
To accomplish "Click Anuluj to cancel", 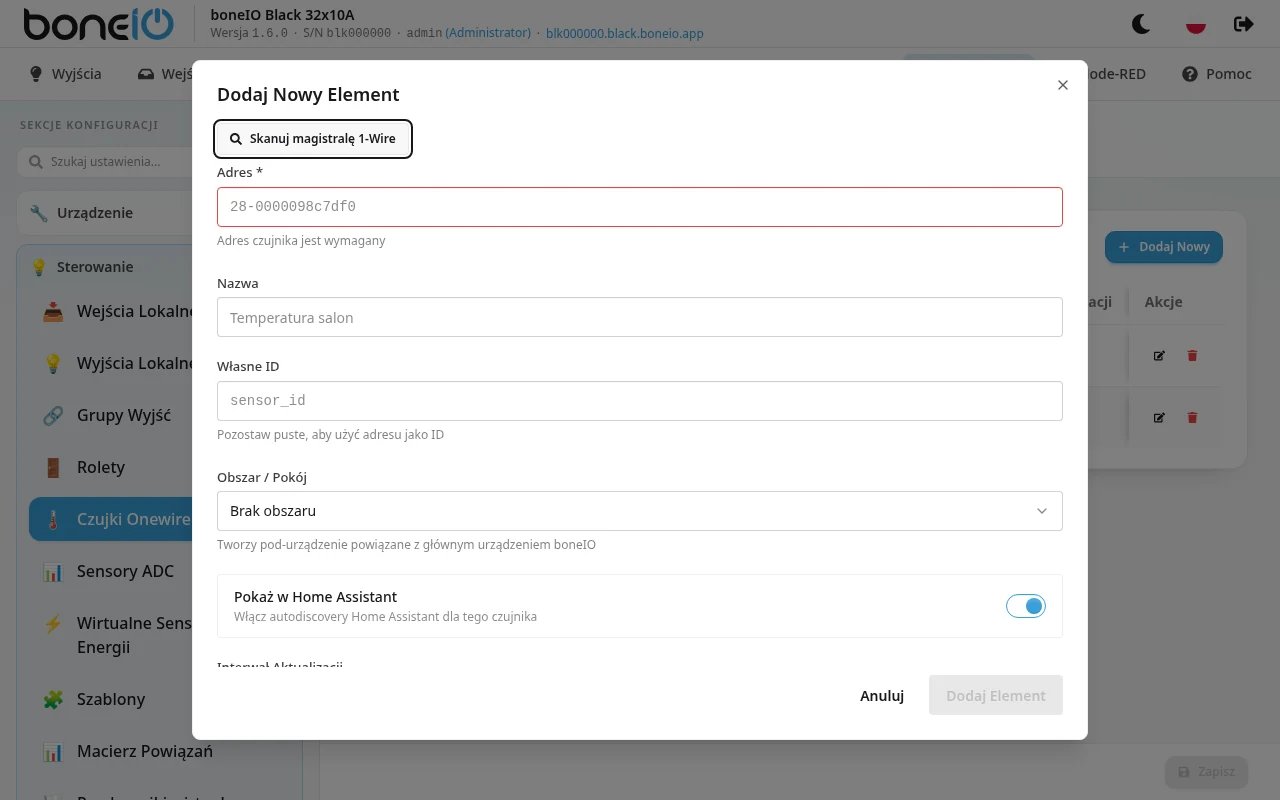I will tap(882, 696).
